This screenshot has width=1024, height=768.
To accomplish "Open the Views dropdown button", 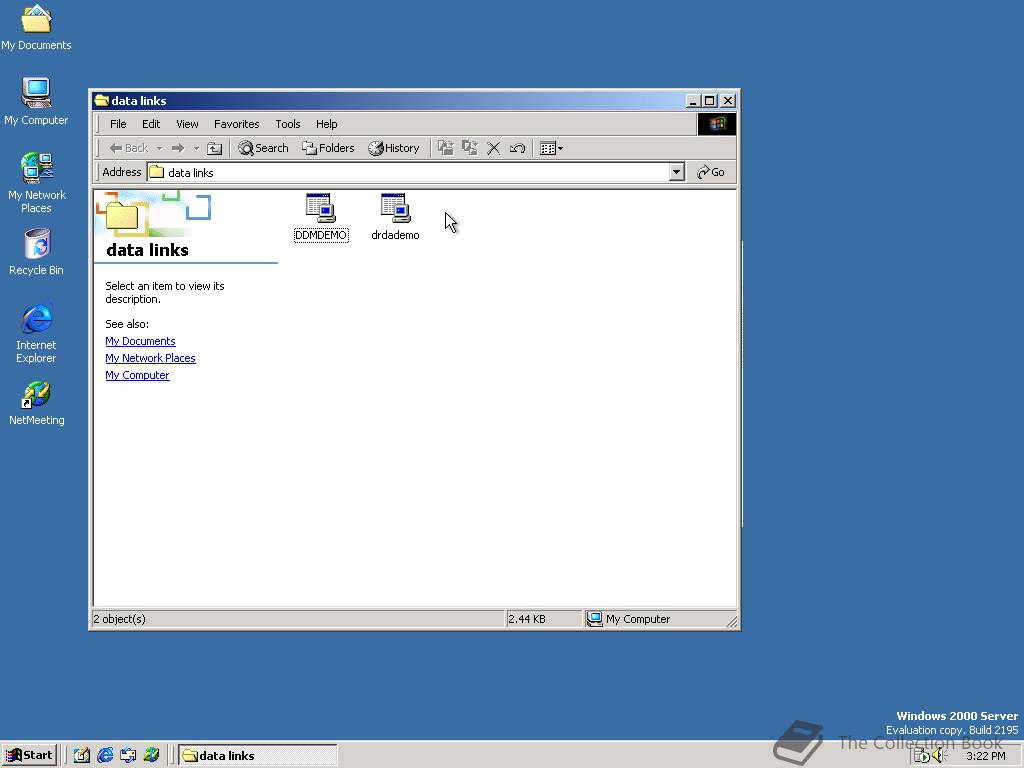I will (552, 148).
